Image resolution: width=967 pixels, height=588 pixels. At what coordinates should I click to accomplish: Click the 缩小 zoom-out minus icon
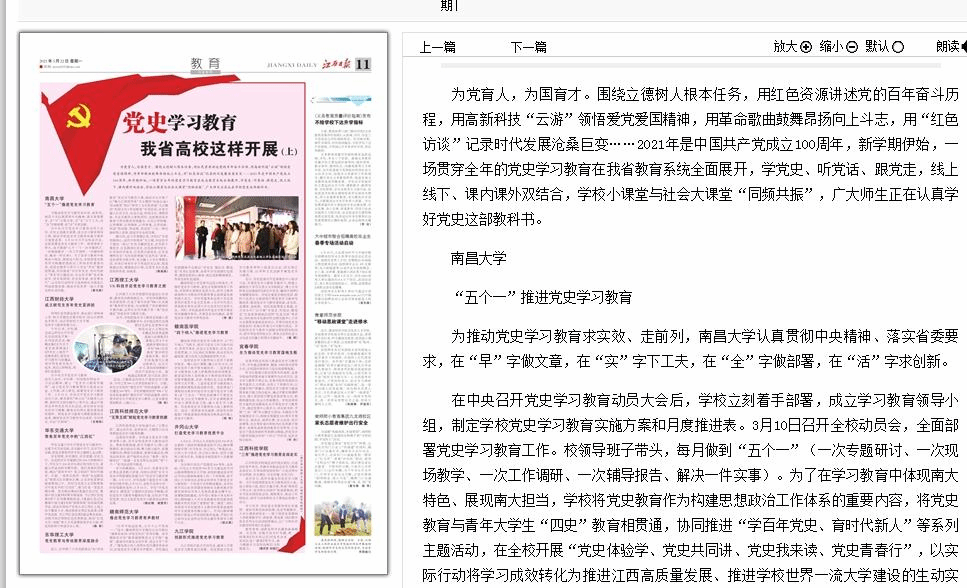[x=852, y=47]
